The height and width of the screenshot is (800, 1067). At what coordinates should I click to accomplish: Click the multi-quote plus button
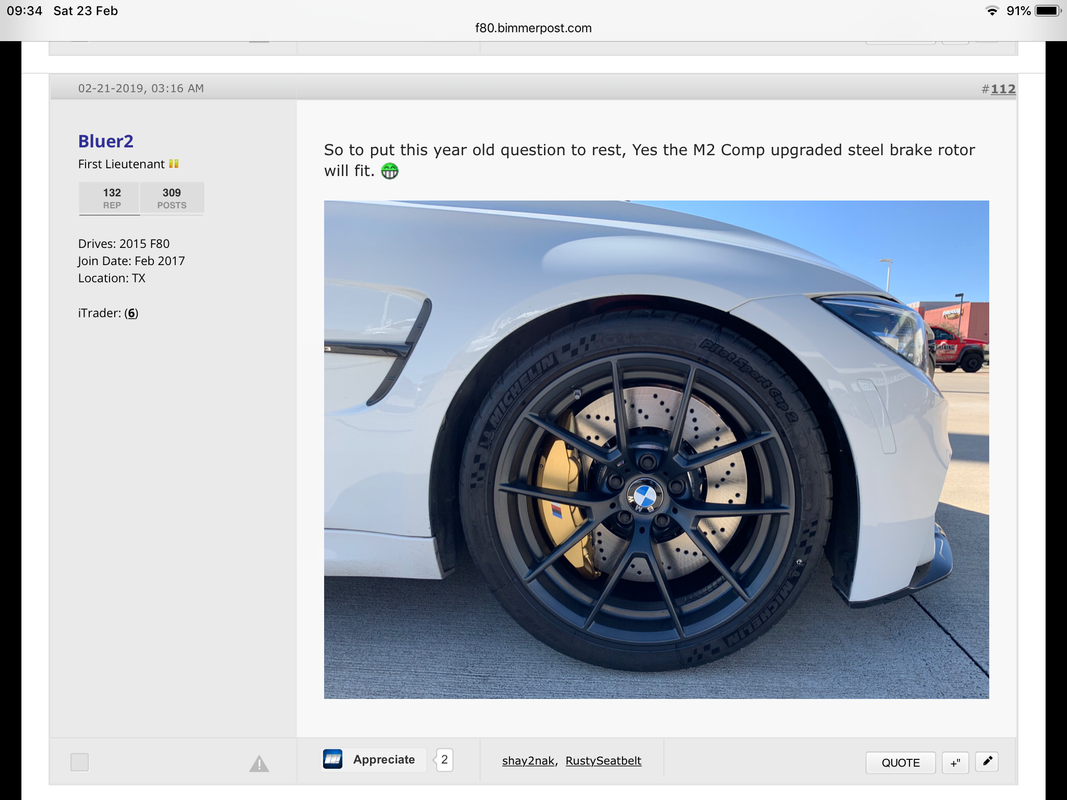pos(955,763)
